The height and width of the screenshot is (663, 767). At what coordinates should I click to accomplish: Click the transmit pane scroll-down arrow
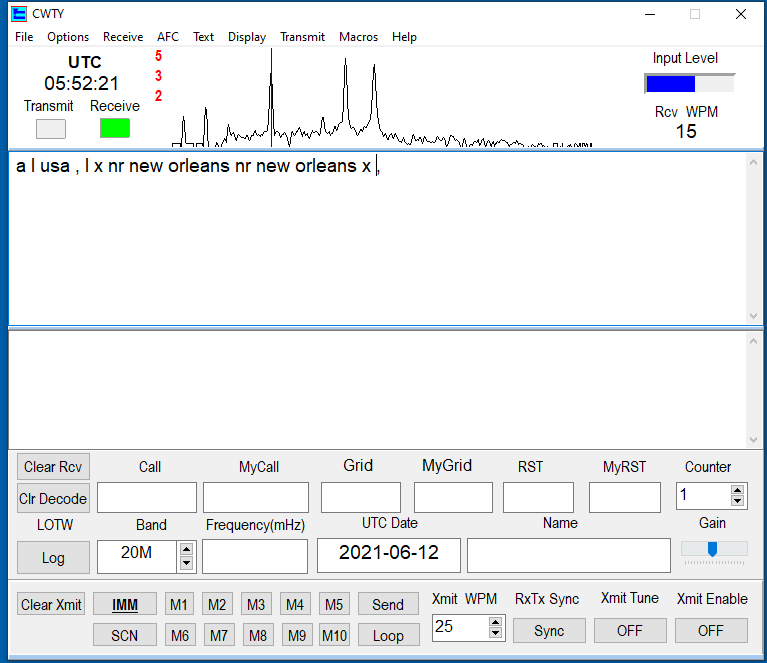click(x=753, y=440)
